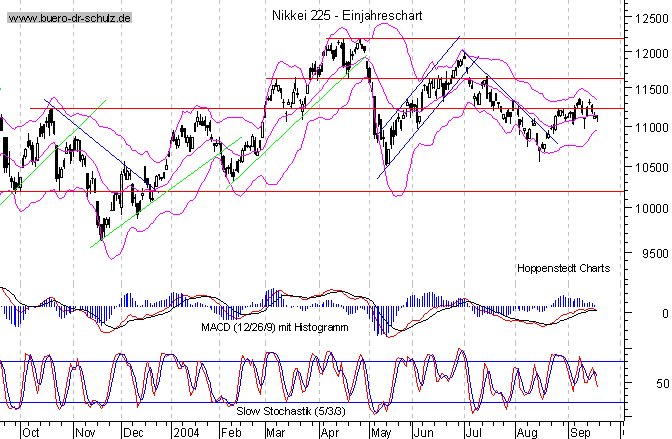Select the Sep month marker
The image size is (672, 439).
(x=578, y=432)
